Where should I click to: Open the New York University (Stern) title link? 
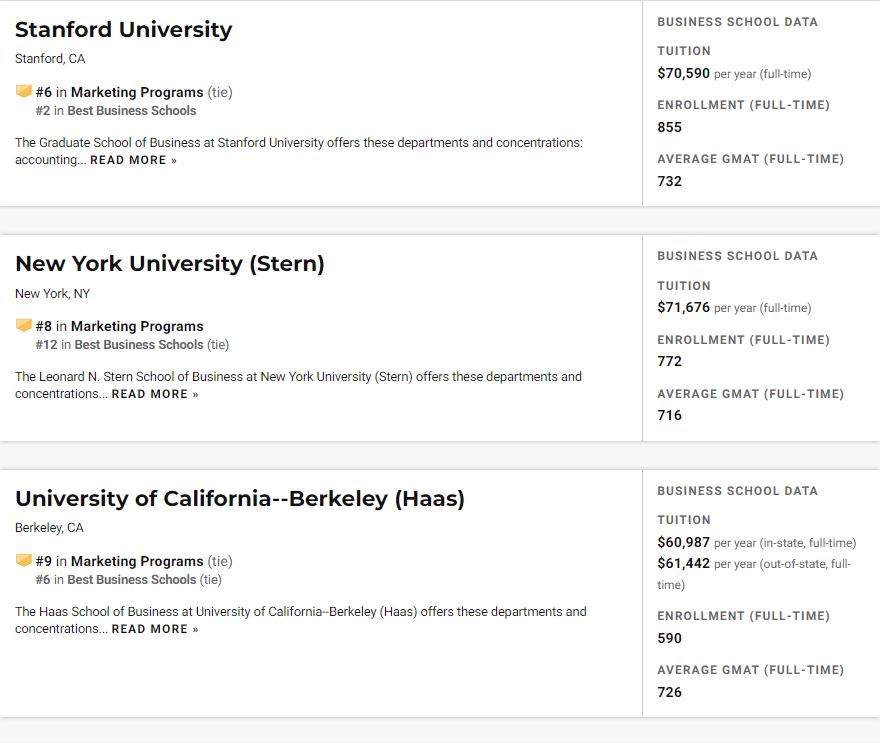[169, 264]
